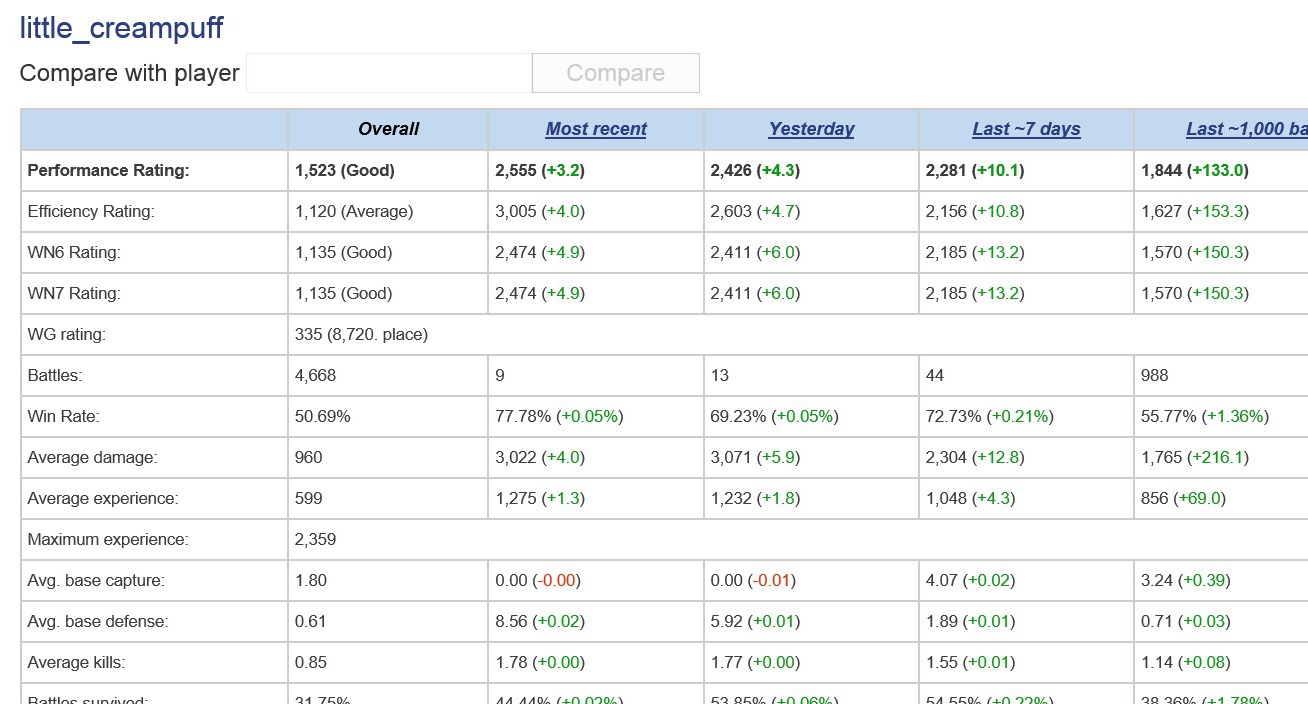Image resolution: width=1308 pixels, height=704 pixels.
Task: Click the Compare with player input field
Action: (388, 73)
